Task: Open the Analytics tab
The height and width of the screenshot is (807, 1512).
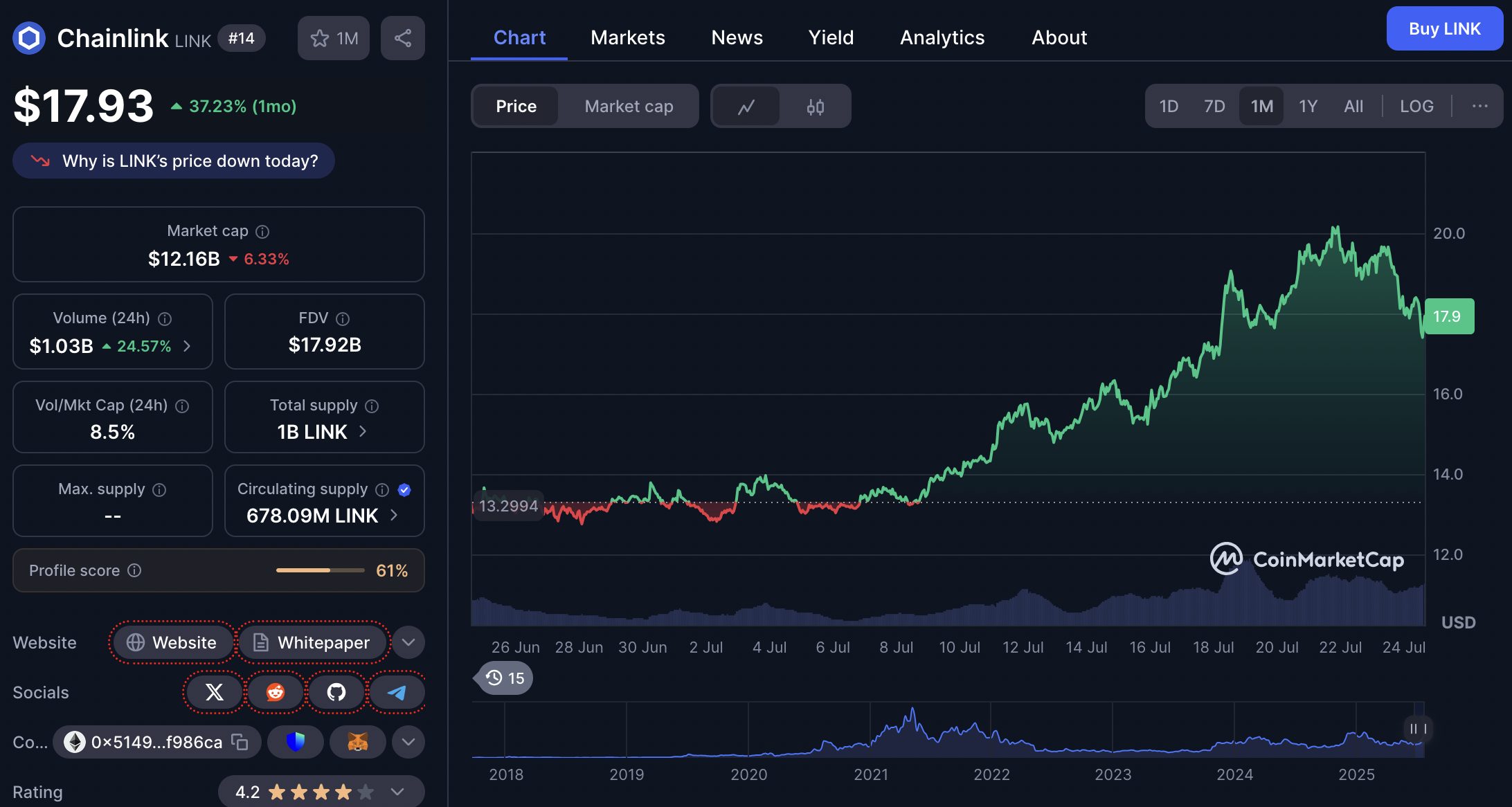Action: [942, 37]
